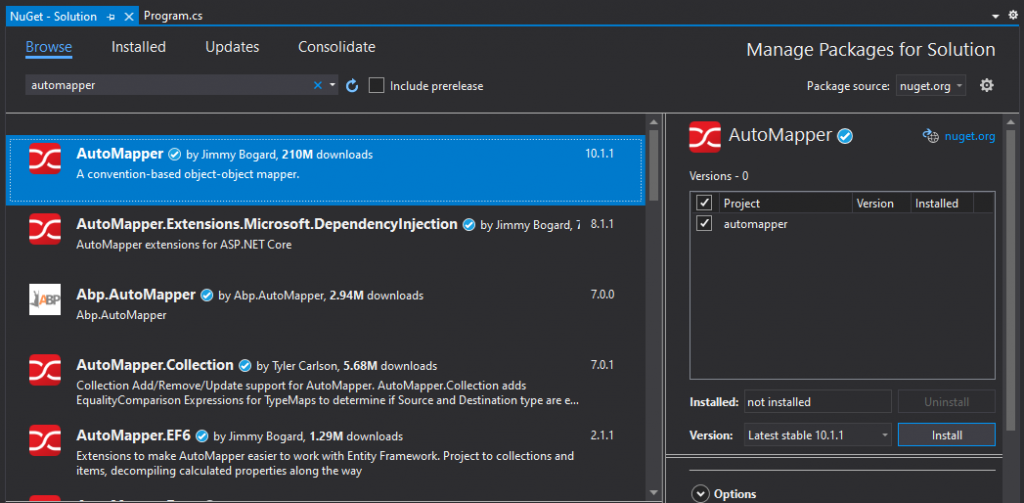The height and width of the screenshot is (503, 1024).
Task: Open the Package source nuget.org dropdown
Action: coord(931,86)
